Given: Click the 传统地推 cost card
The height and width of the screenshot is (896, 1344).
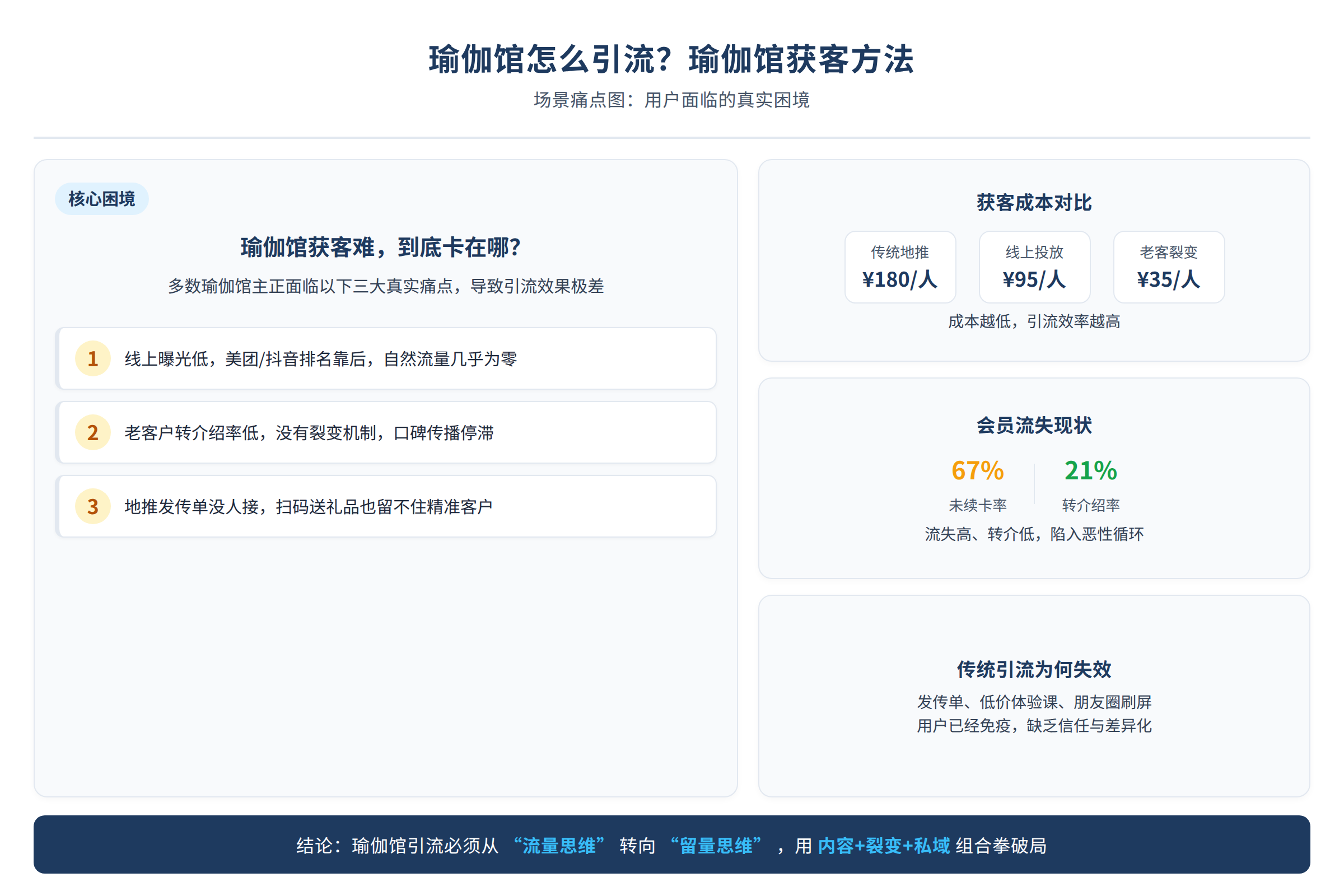Looking at the screenshot, I should 900,267.
